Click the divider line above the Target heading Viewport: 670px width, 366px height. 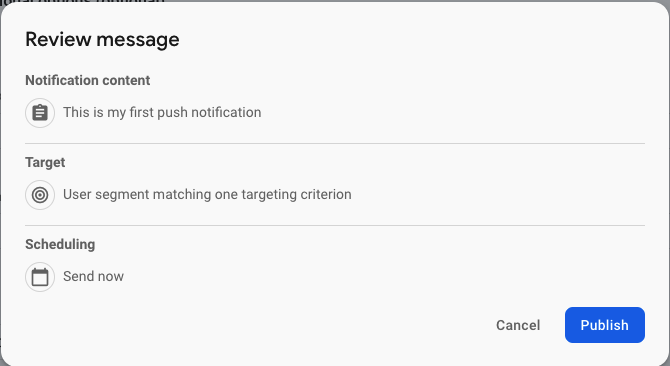[x=335, y=143]
